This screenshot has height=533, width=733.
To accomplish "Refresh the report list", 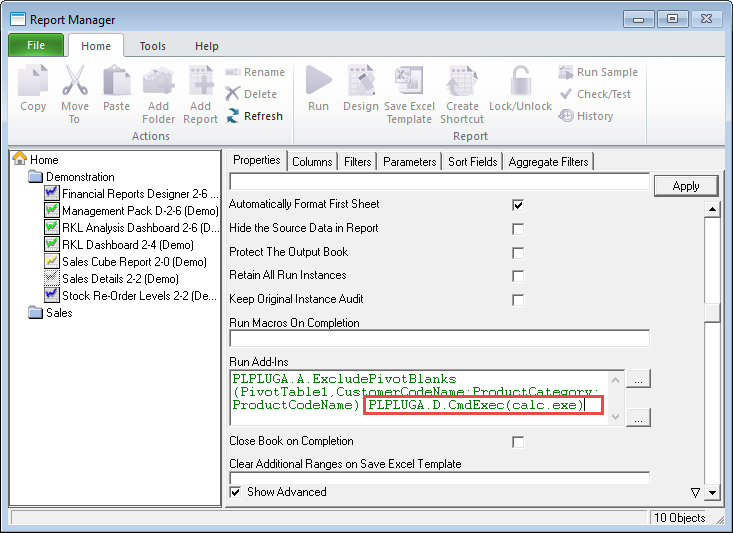I will [x=255, y=116].
